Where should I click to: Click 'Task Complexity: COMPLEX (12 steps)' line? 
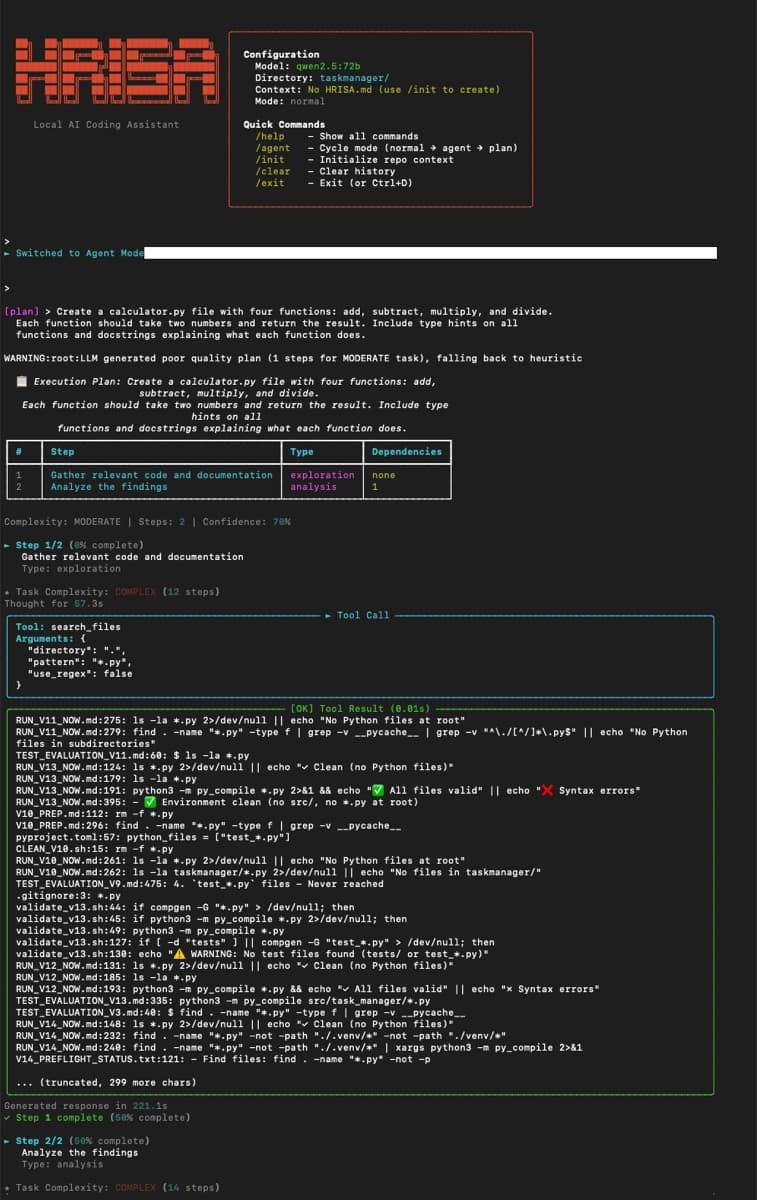click(111, 592)
